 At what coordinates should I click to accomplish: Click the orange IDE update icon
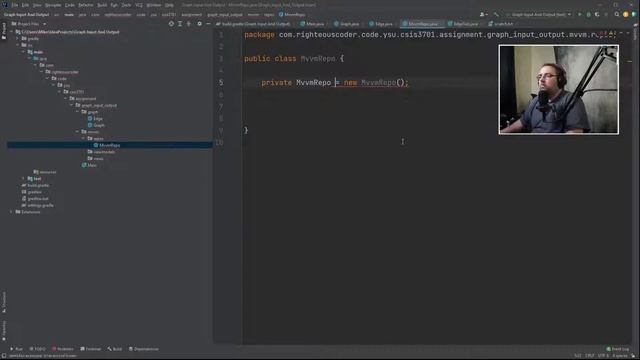(x=626, y=14)
